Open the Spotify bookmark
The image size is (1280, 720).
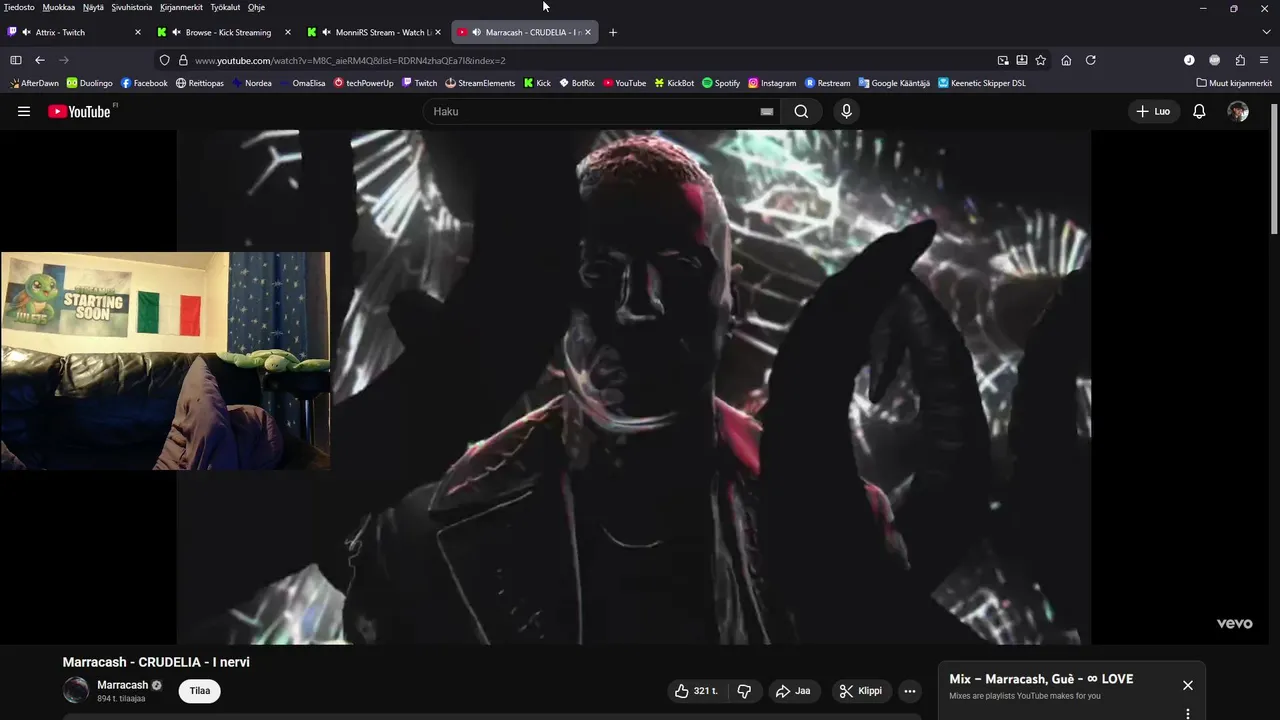(x=721, y=83)
